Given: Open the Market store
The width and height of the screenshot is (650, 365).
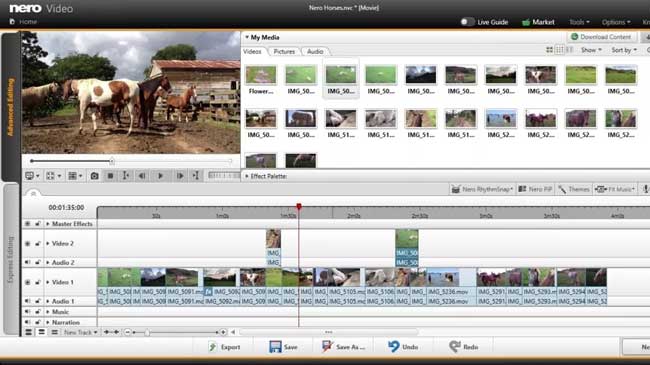Looking at the screenshot, I should point(538,22).
